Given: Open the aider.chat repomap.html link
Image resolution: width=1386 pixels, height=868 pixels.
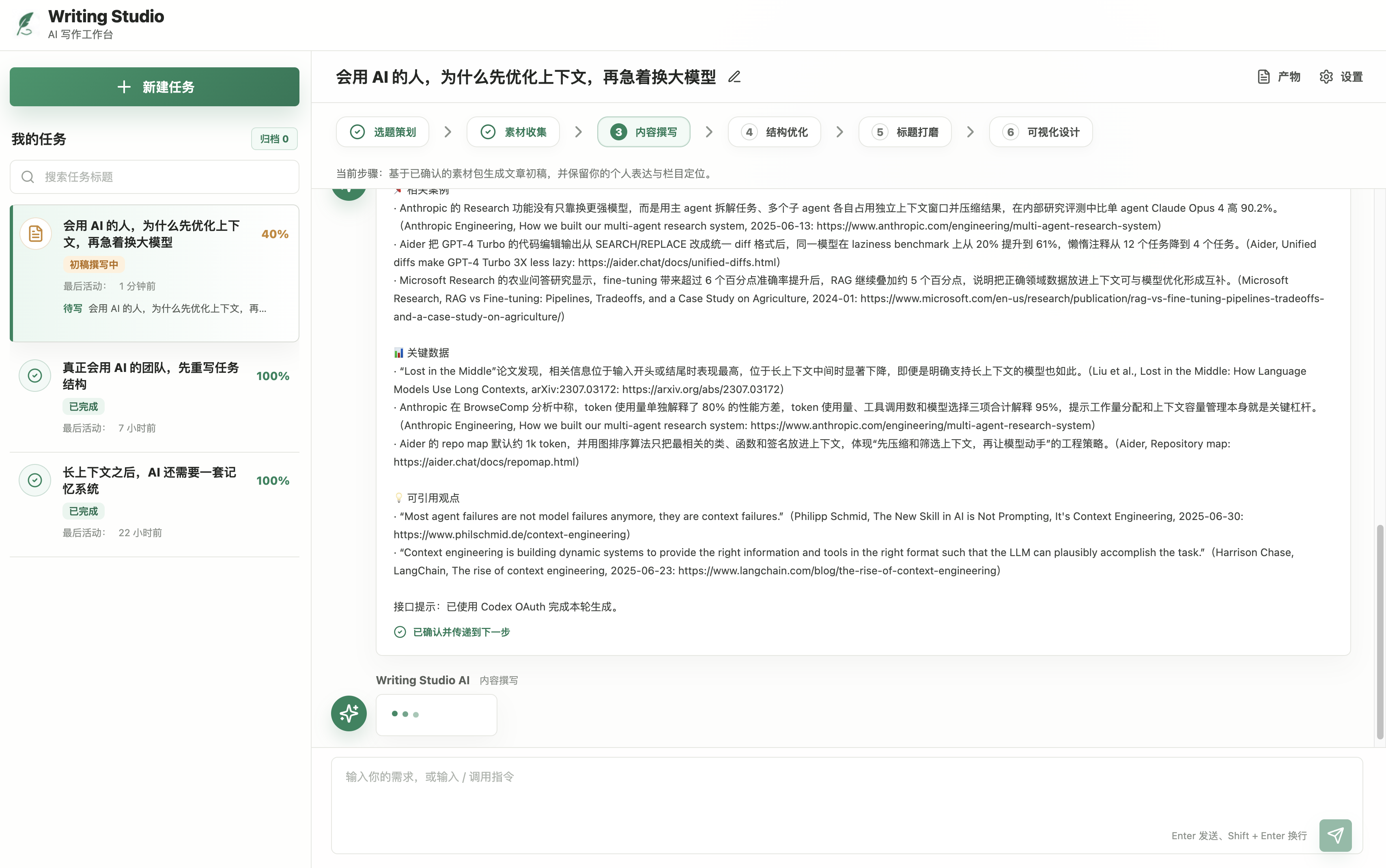Looking at the screenshot, I should [x=484, y=462].
